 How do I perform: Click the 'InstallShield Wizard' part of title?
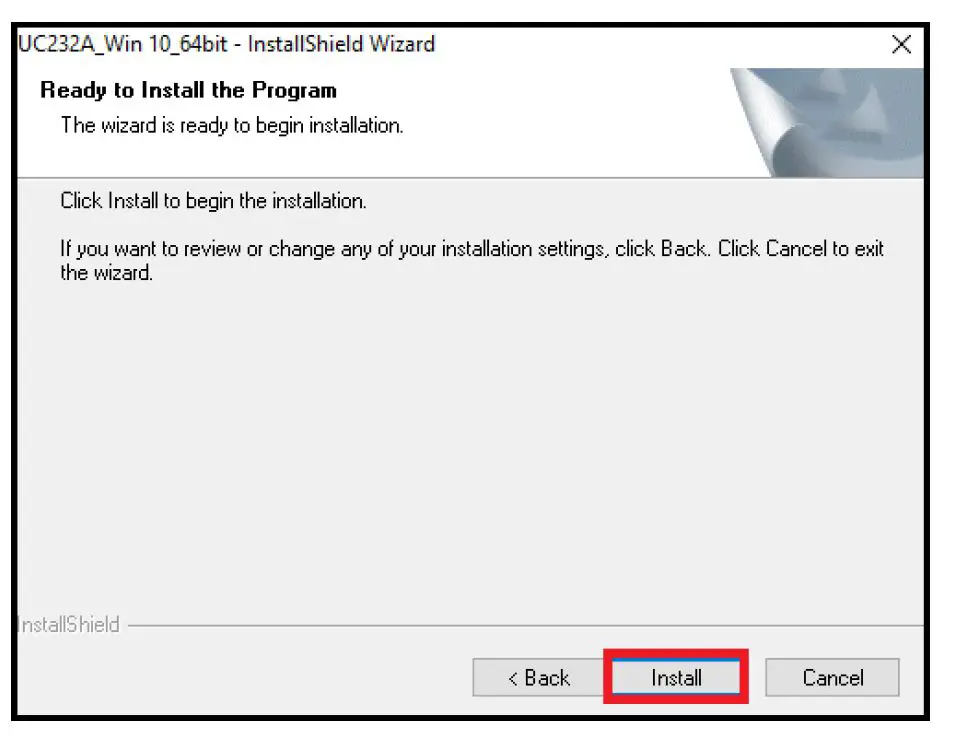pos(341,44)
